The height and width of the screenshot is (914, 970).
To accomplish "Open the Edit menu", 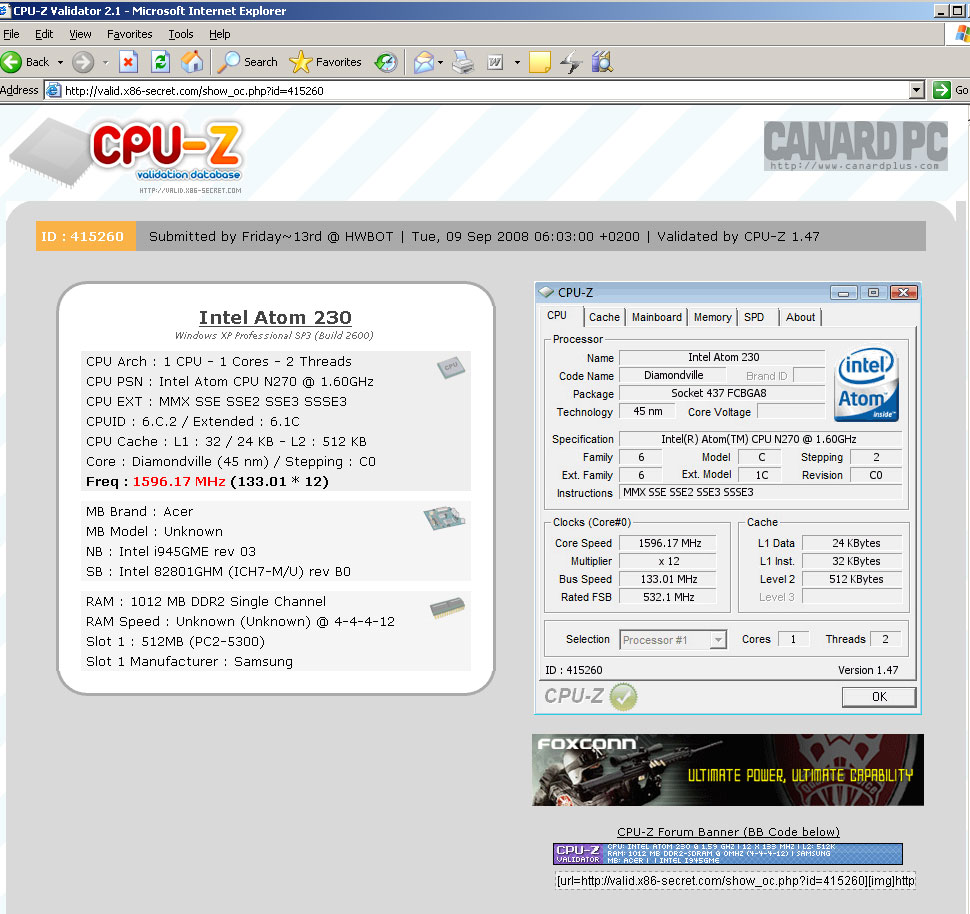I will tap(44, 34).
